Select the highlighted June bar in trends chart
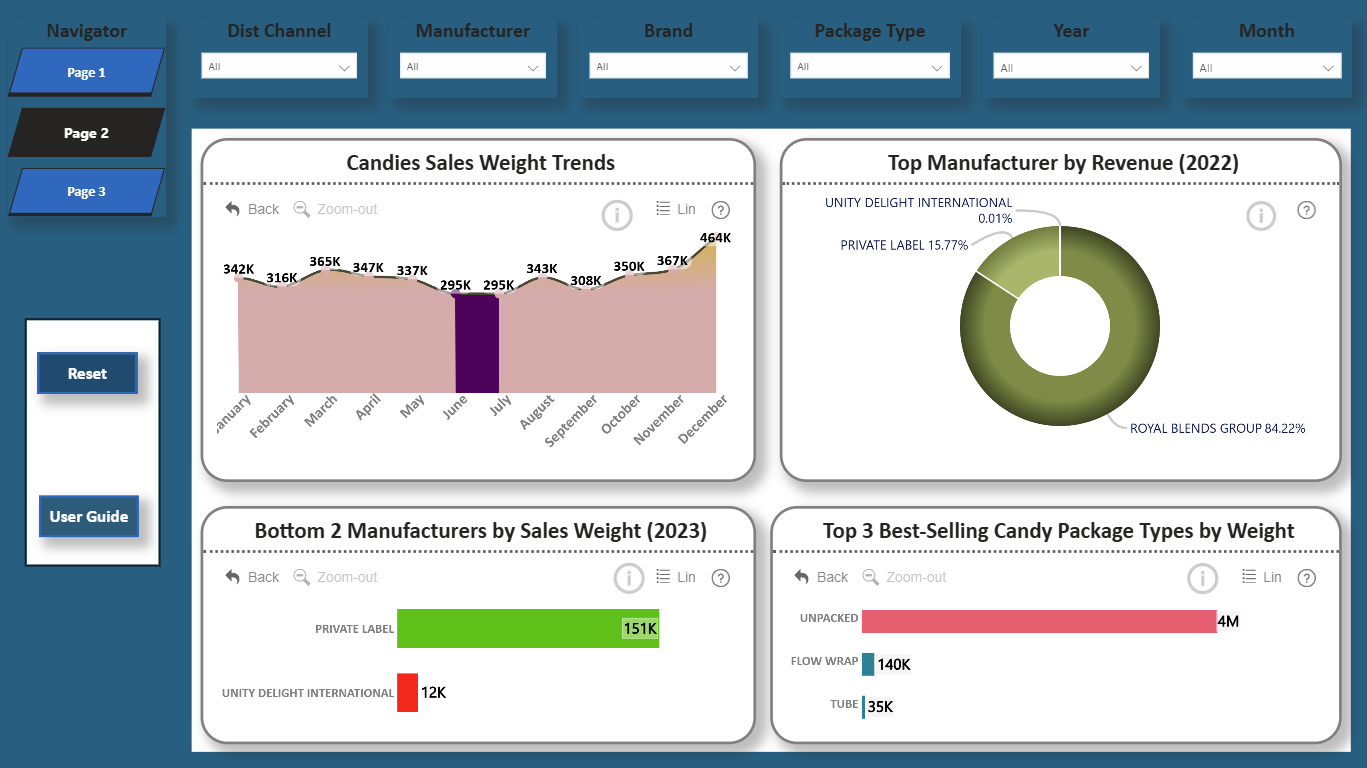1367x768 pixels. [476, 343]
